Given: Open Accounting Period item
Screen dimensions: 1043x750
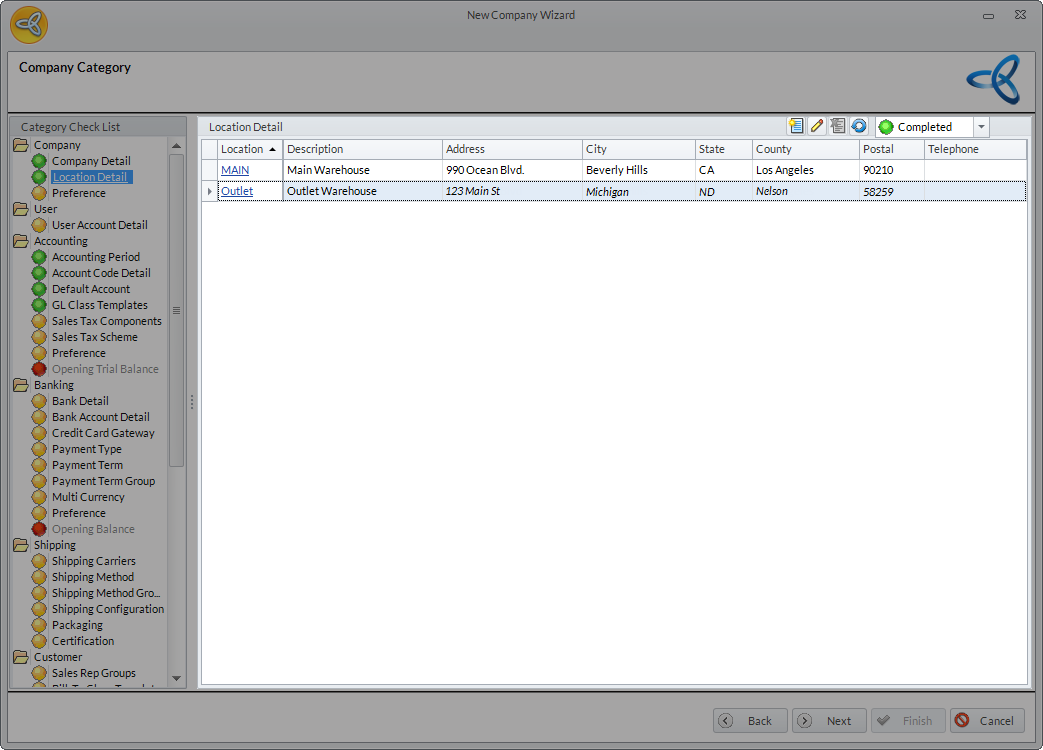Looking at the screenshot, I should tap(96, 257).
